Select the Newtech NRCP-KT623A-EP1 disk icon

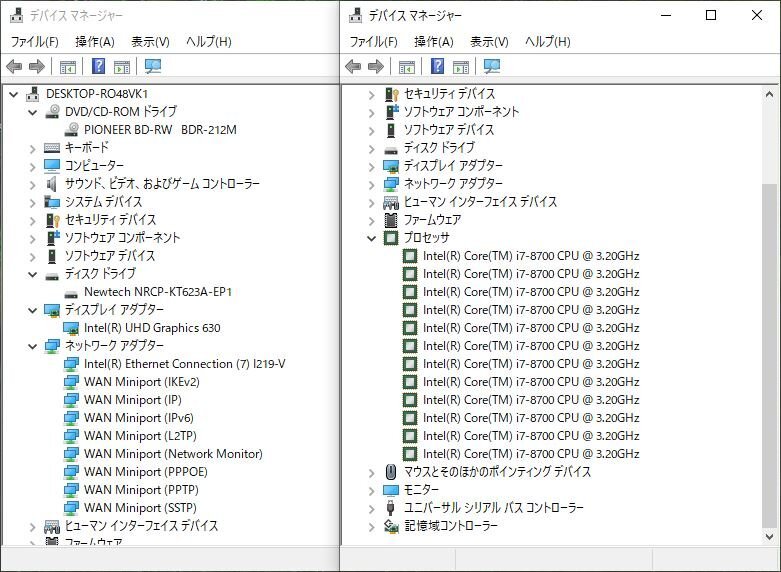(71, 293)
